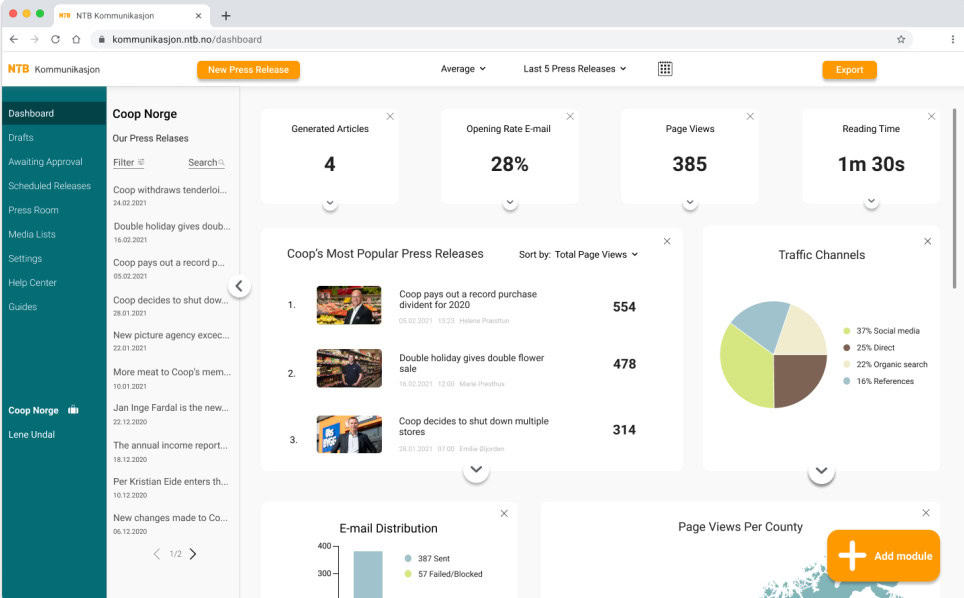Close the E-mail Distribution module
Viewport: 964px width, 598px height.
coord(504,513)
